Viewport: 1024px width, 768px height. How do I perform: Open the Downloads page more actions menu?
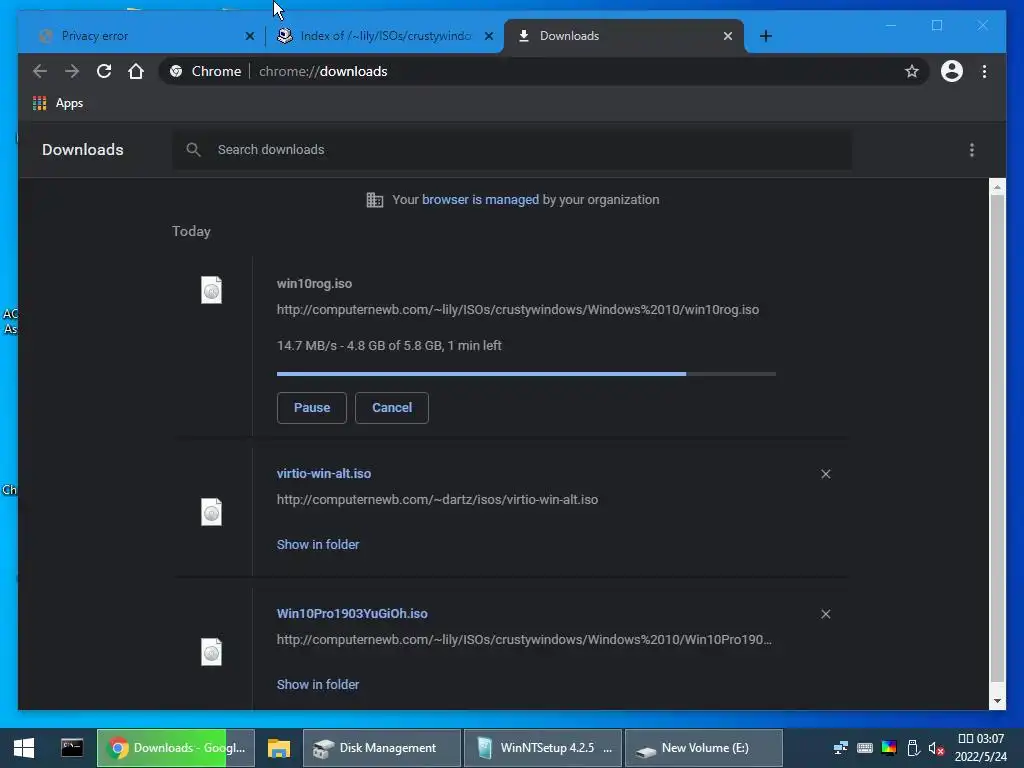point(972,150)
